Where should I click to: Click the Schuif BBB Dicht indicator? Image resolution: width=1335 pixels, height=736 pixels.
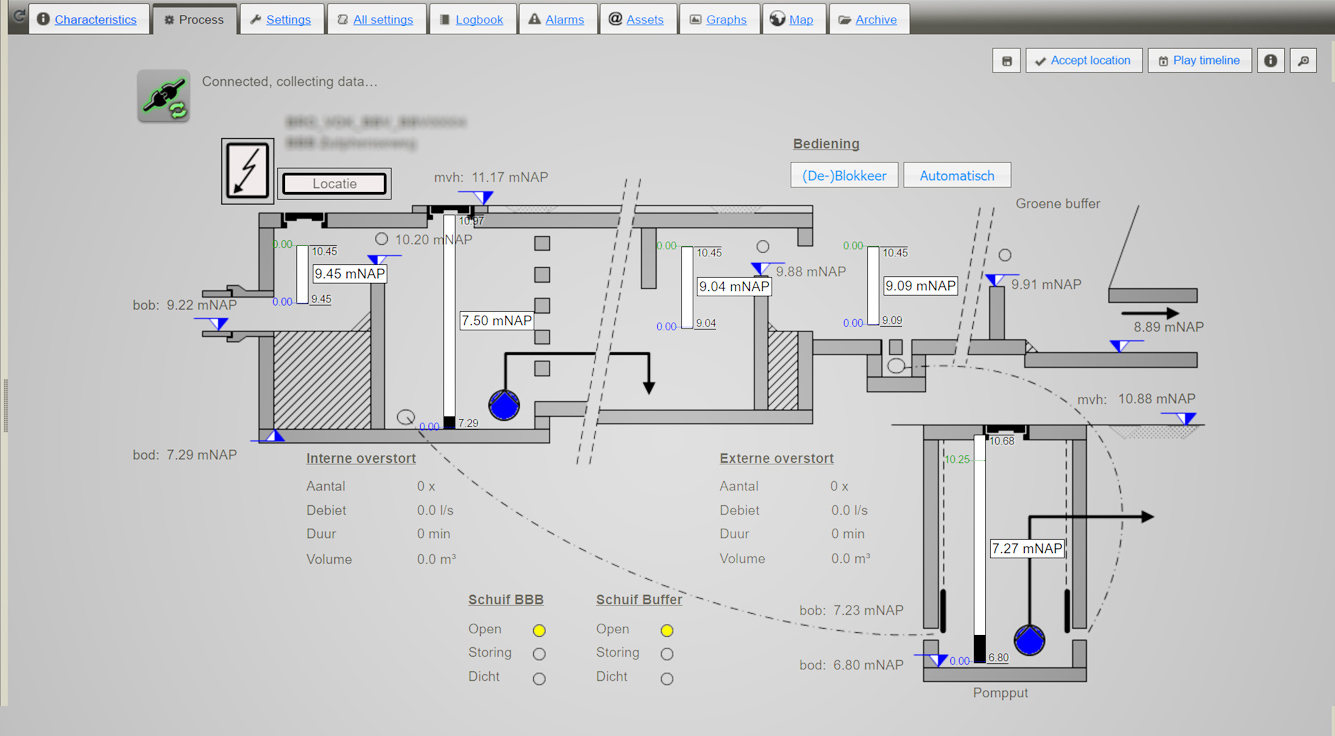pos(539,678)
